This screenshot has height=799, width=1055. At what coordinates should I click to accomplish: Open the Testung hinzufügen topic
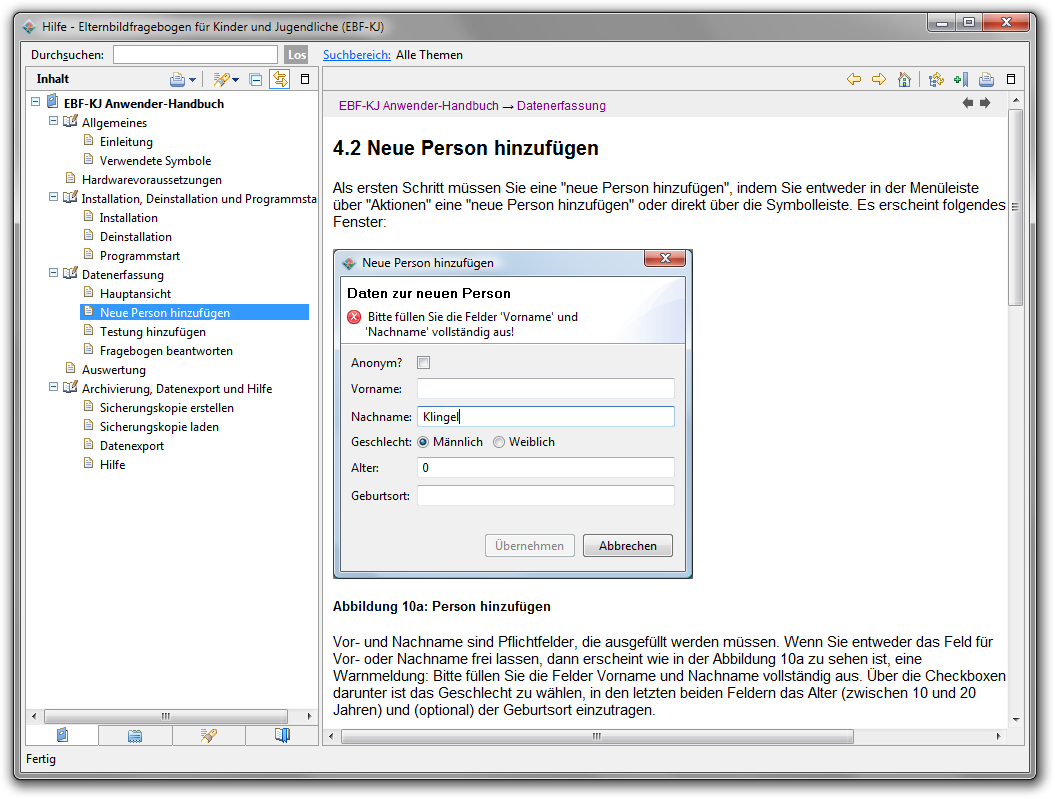(153, 332)
